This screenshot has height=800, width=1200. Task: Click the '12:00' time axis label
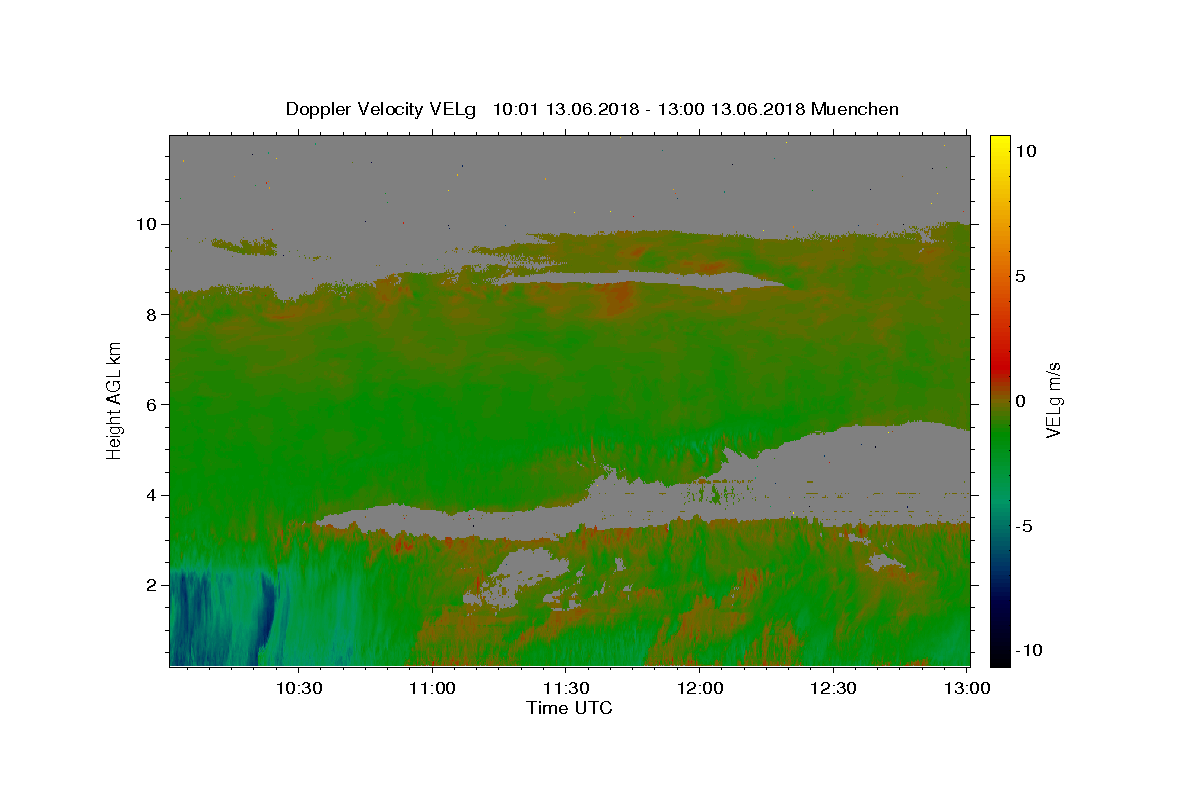pos(700,688)
